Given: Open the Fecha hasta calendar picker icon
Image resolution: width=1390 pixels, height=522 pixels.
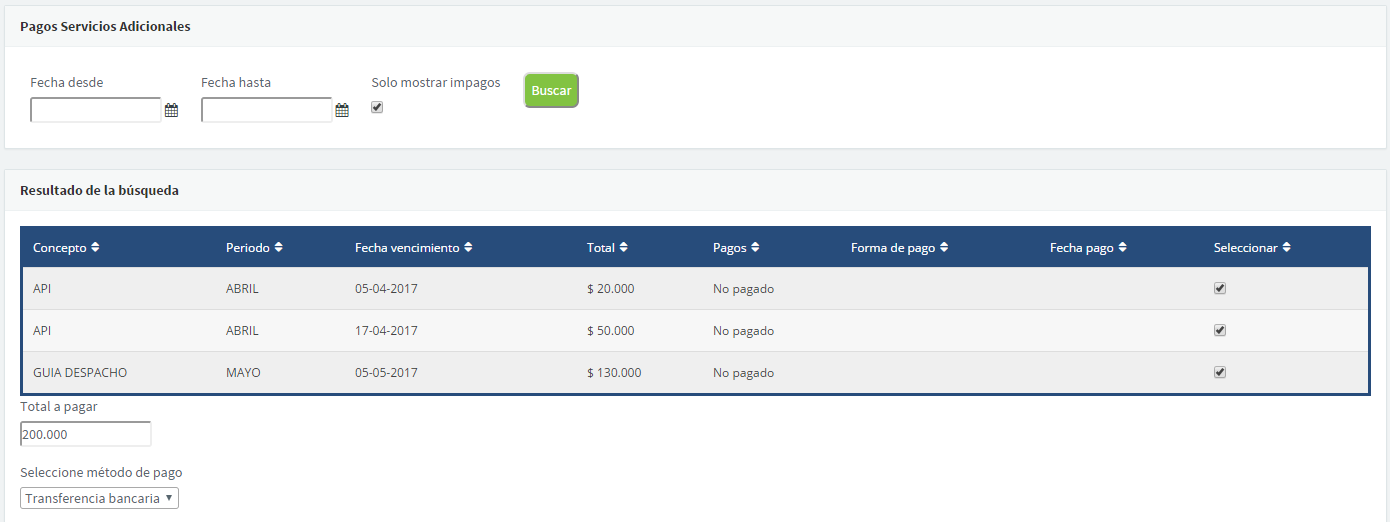Looking at the screenshot, I should 342,111.
